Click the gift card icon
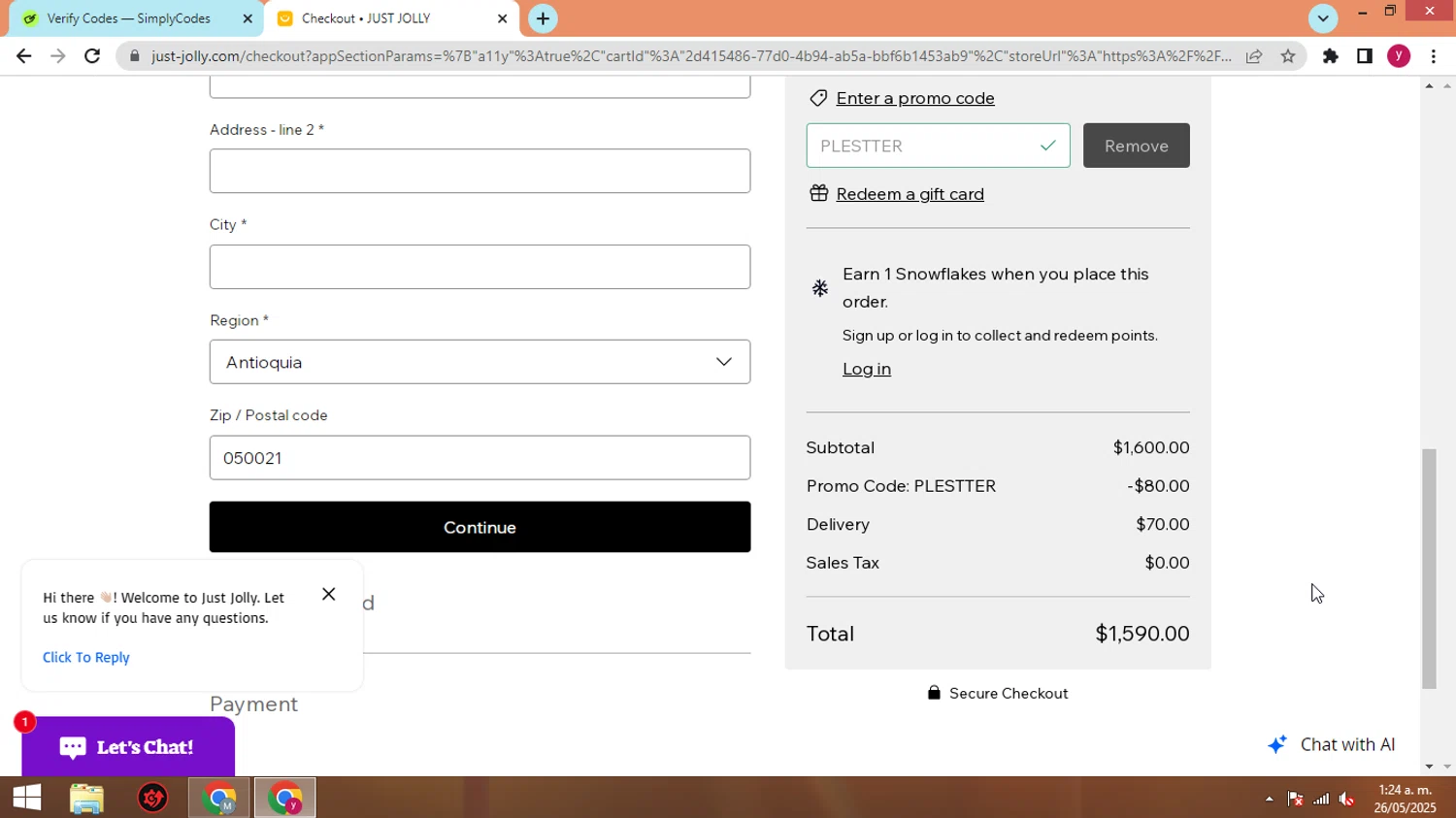 (818, 193)
